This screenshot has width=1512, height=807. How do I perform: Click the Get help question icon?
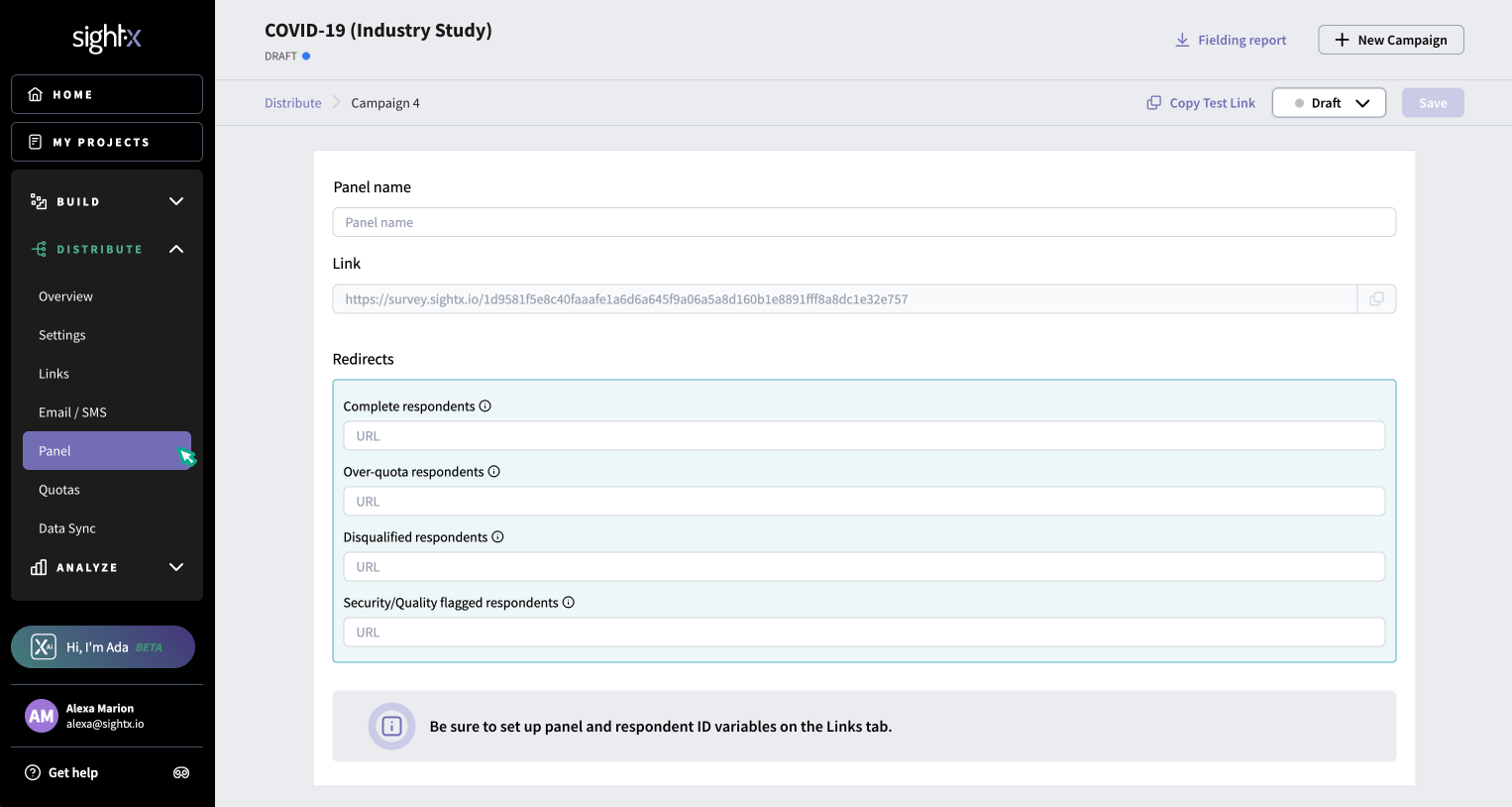coord(33,772)
